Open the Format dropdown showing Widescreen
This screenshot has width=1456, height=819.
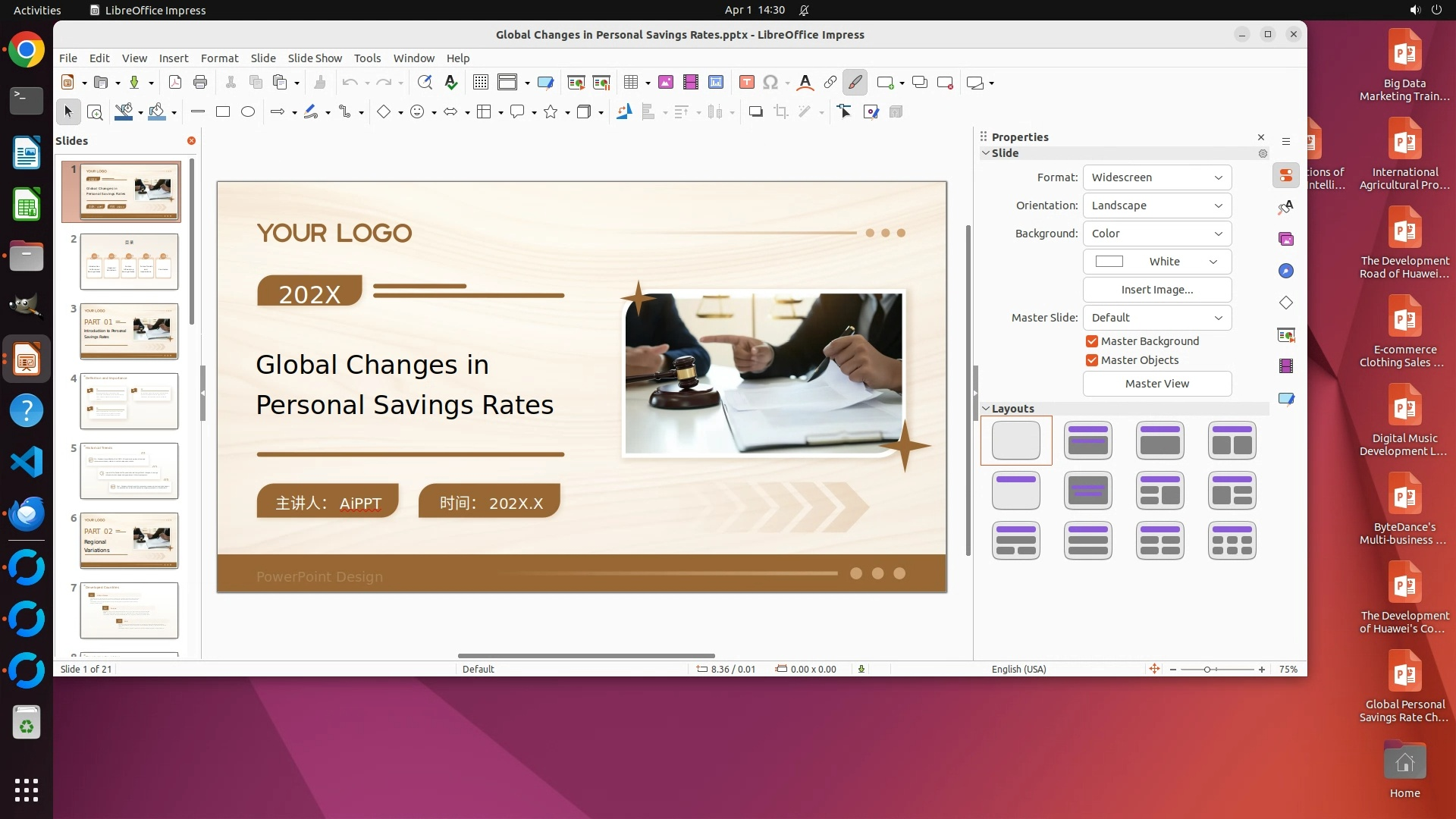(x=1156, y=177)
